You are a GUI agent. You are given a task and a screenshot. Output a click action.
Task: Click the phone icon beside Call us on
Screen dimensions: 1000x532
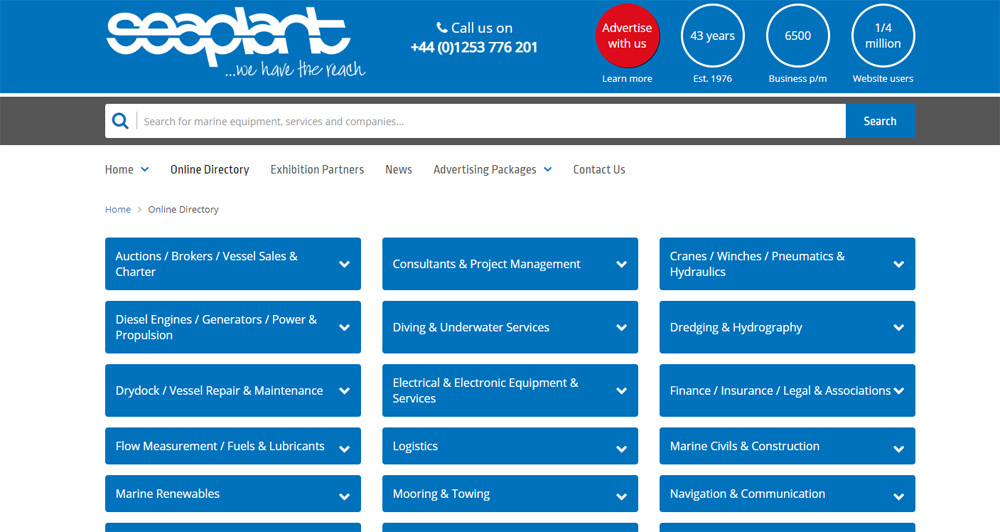coord(441,27)
